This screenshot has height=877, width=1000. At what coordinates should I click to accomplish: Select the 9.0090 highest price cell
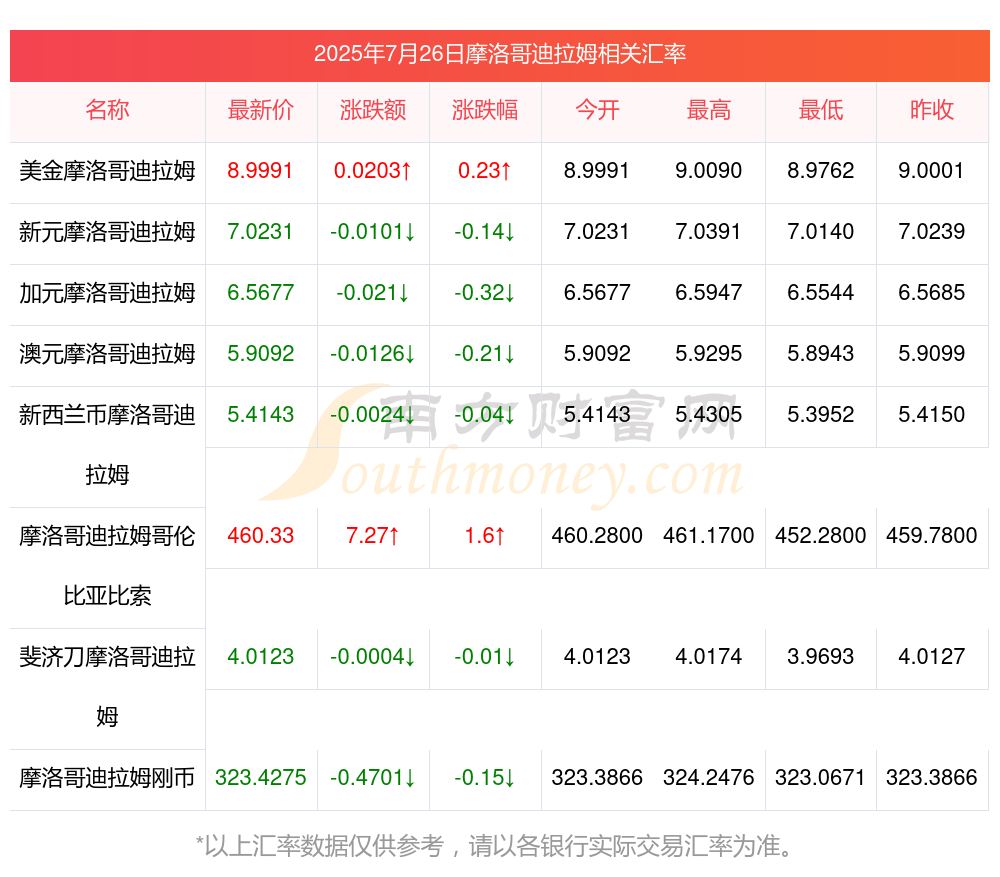708,171
